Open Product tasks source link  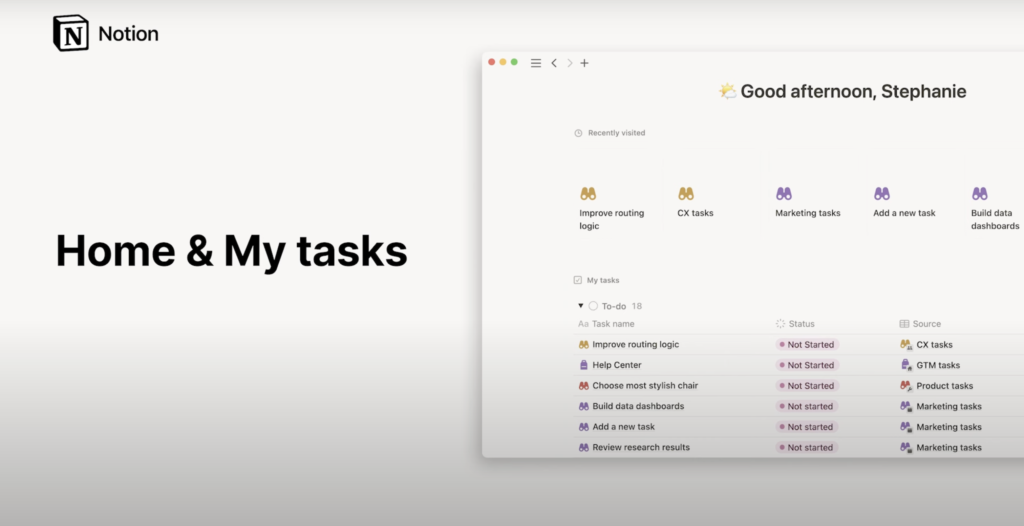[944, 386]
